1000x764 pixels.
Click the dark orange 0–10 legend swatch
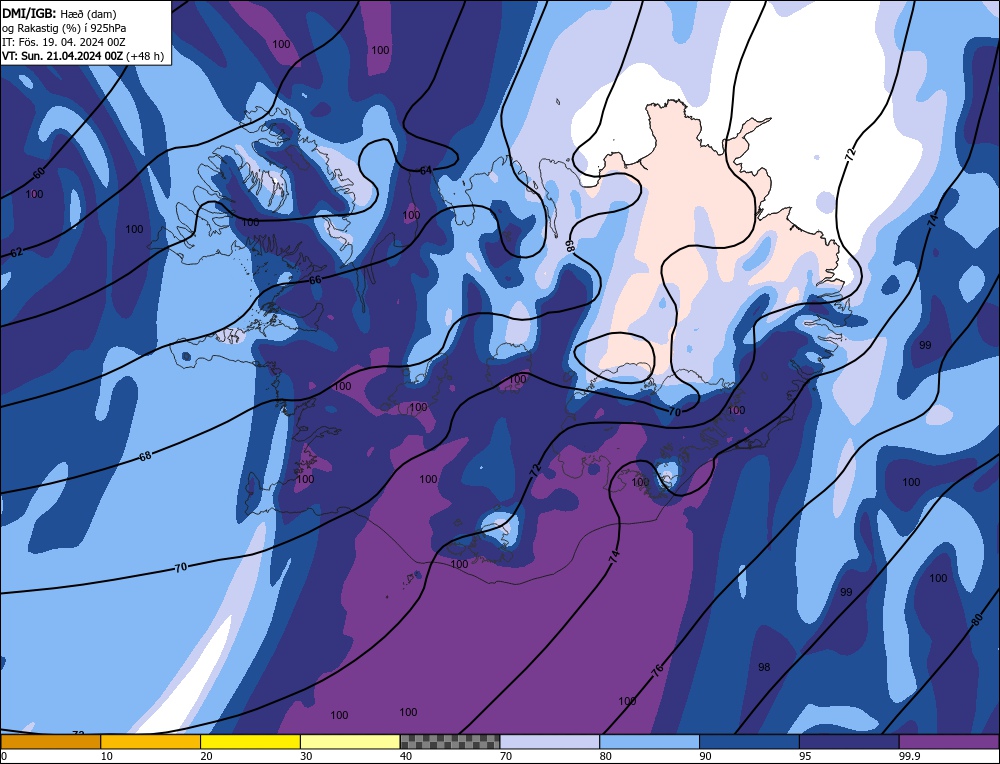[x=50, y=741]
